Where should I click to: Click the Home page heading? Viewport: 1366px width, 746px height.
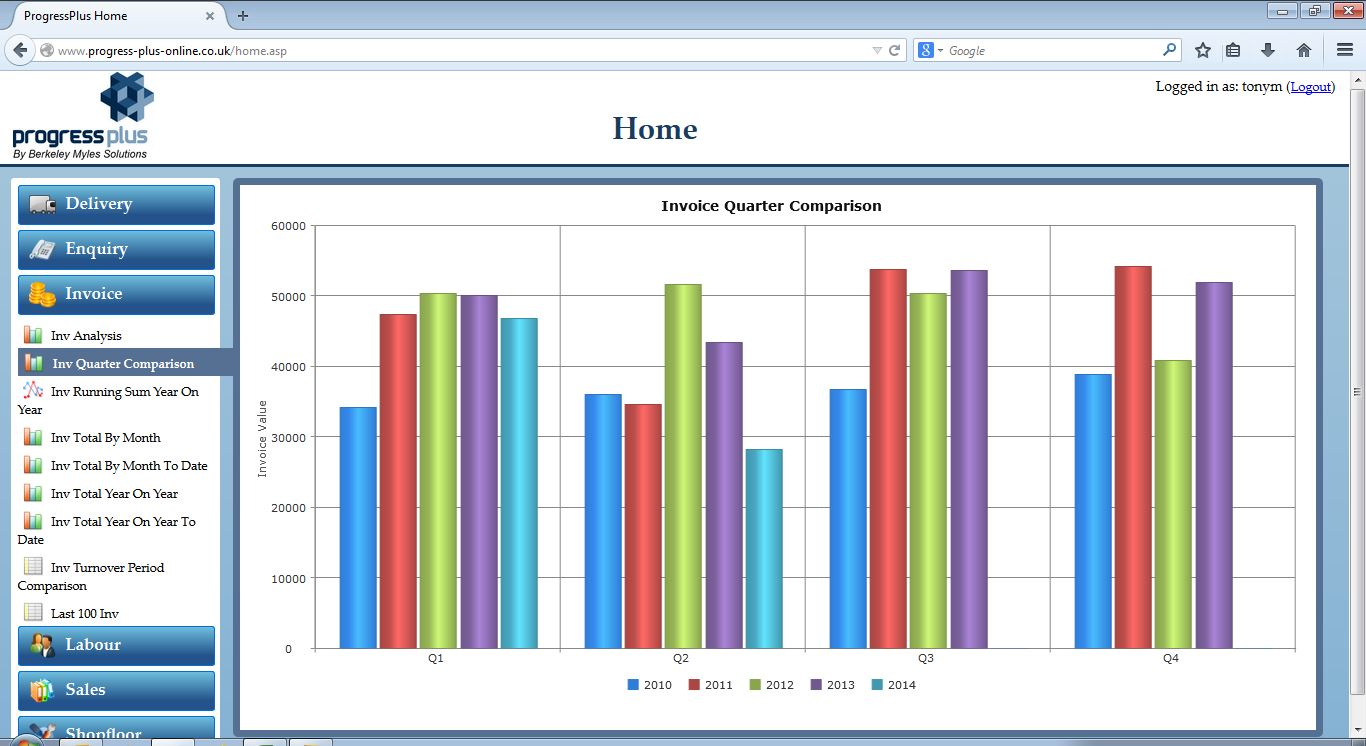[655, 128]
